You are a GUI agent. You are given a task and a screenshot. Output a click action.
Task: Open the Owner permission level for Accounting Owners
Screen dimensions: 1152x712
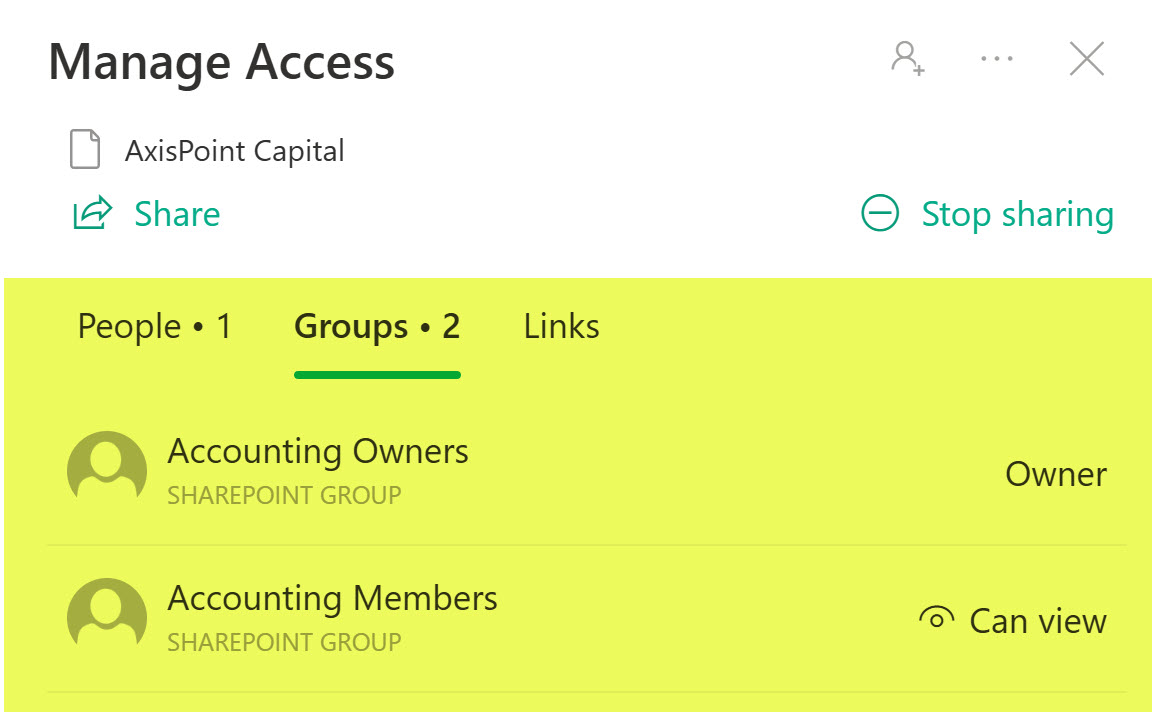(1055, 474)
